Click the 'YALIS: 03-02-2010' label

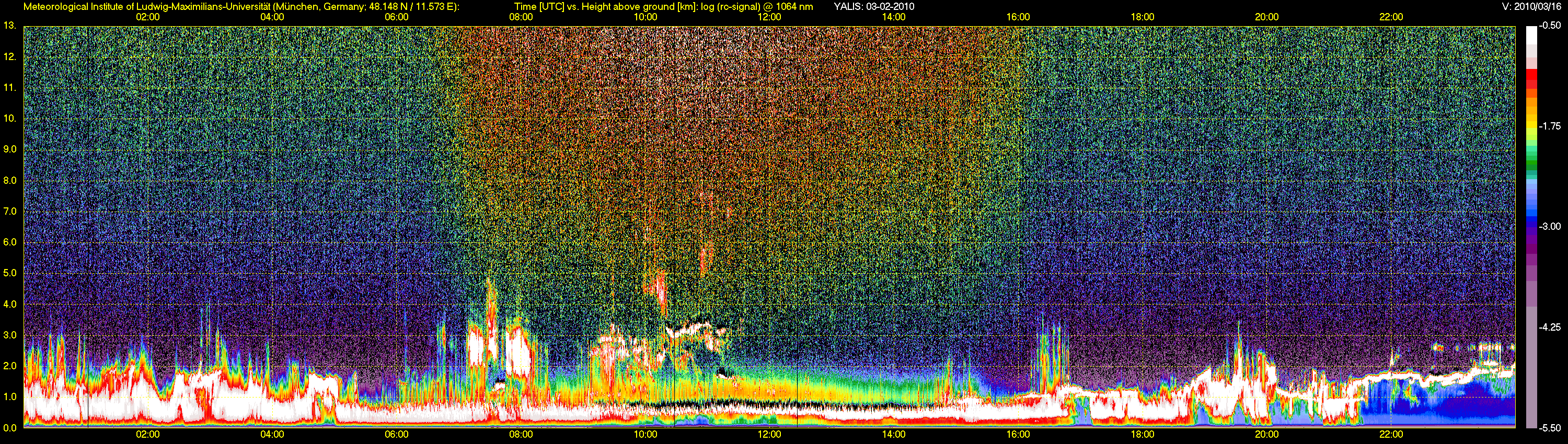click(x=873, y=7)
